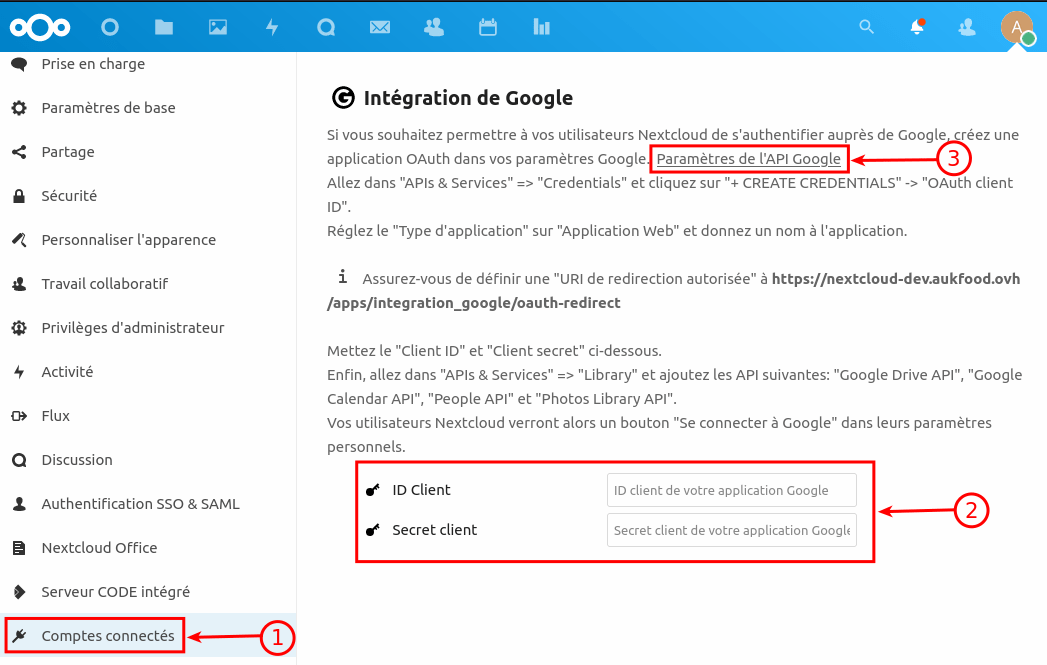Open the Dashboard circle icon
The width and height of the screenshot is (1047, 665).
pos(110,27)
